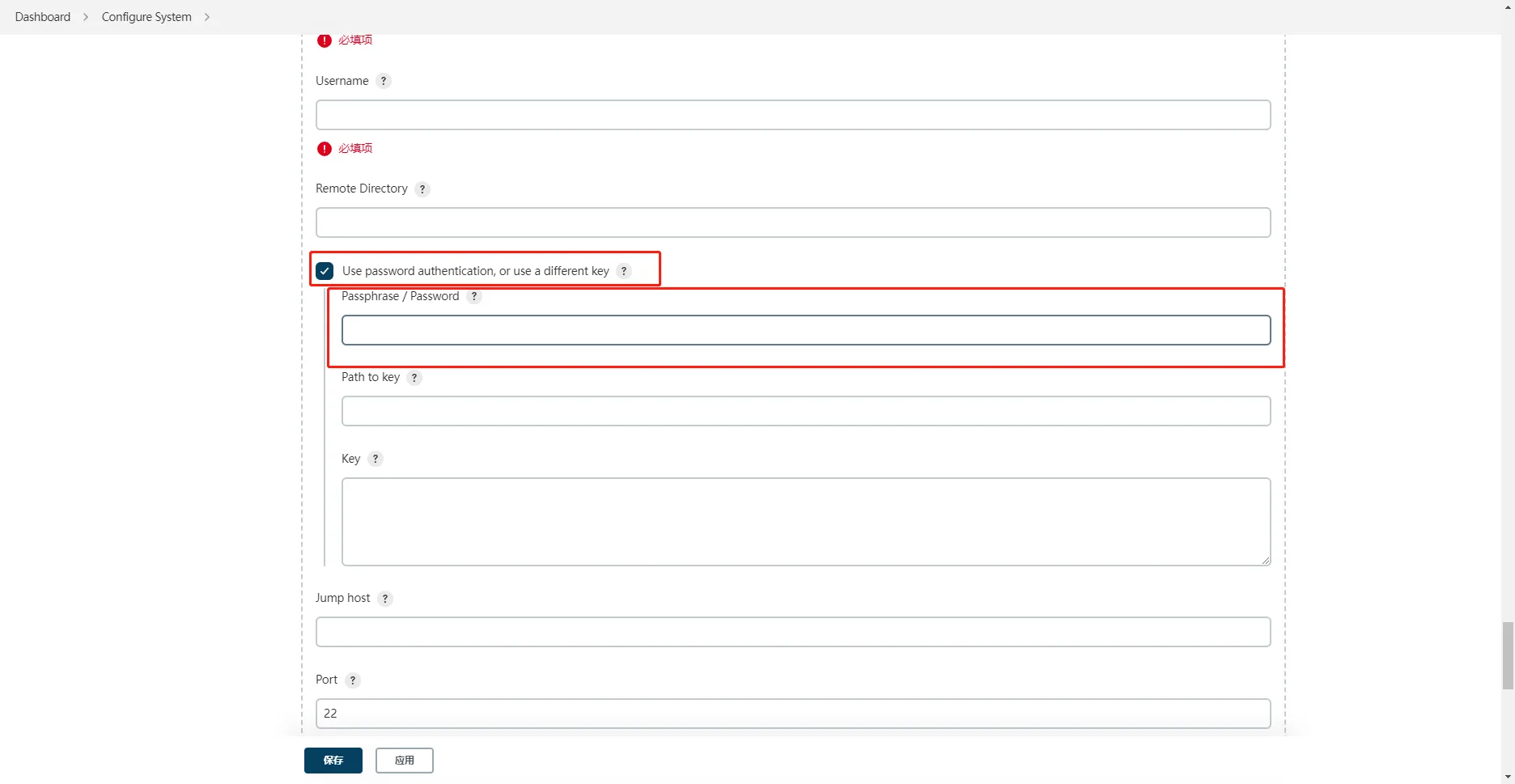
Task: Open Remote Directory help icon
Action: click(422, 189)
